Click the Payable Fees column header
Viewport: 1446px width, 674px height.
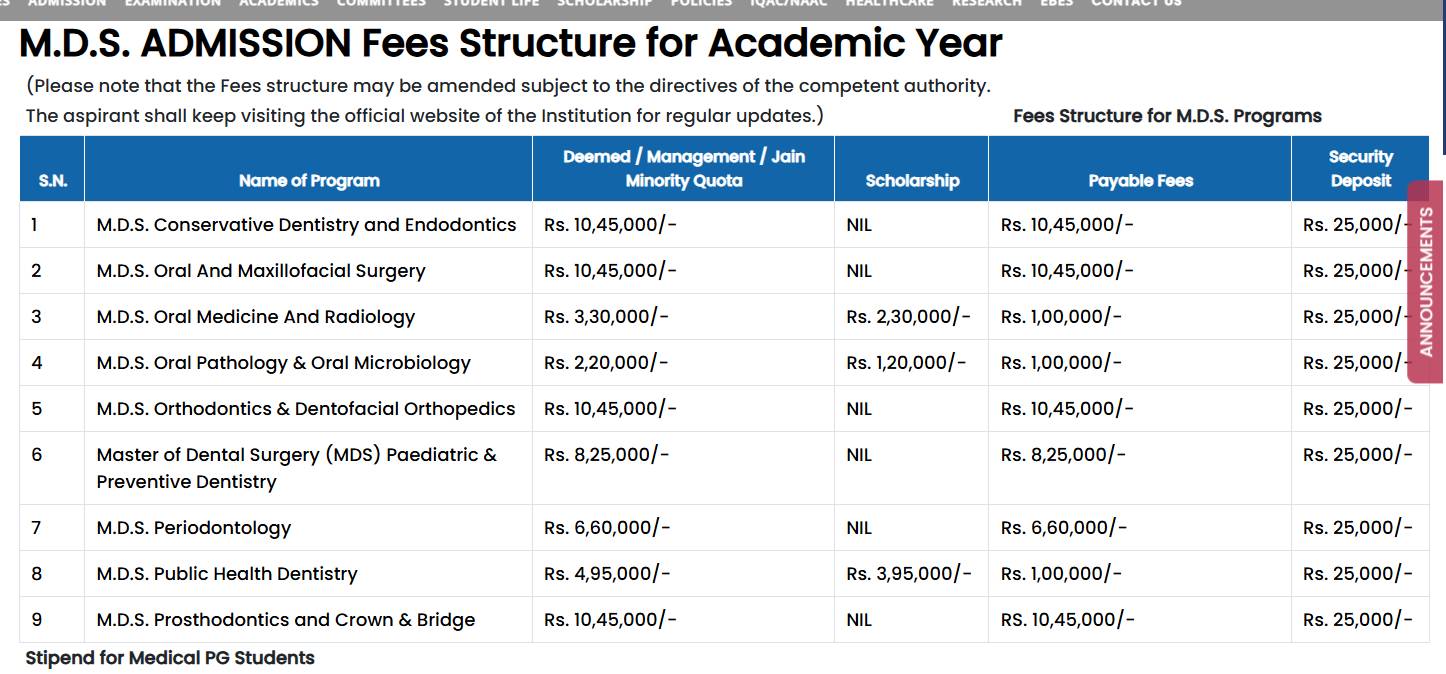pyautogui.click(x=1140, y=181)
